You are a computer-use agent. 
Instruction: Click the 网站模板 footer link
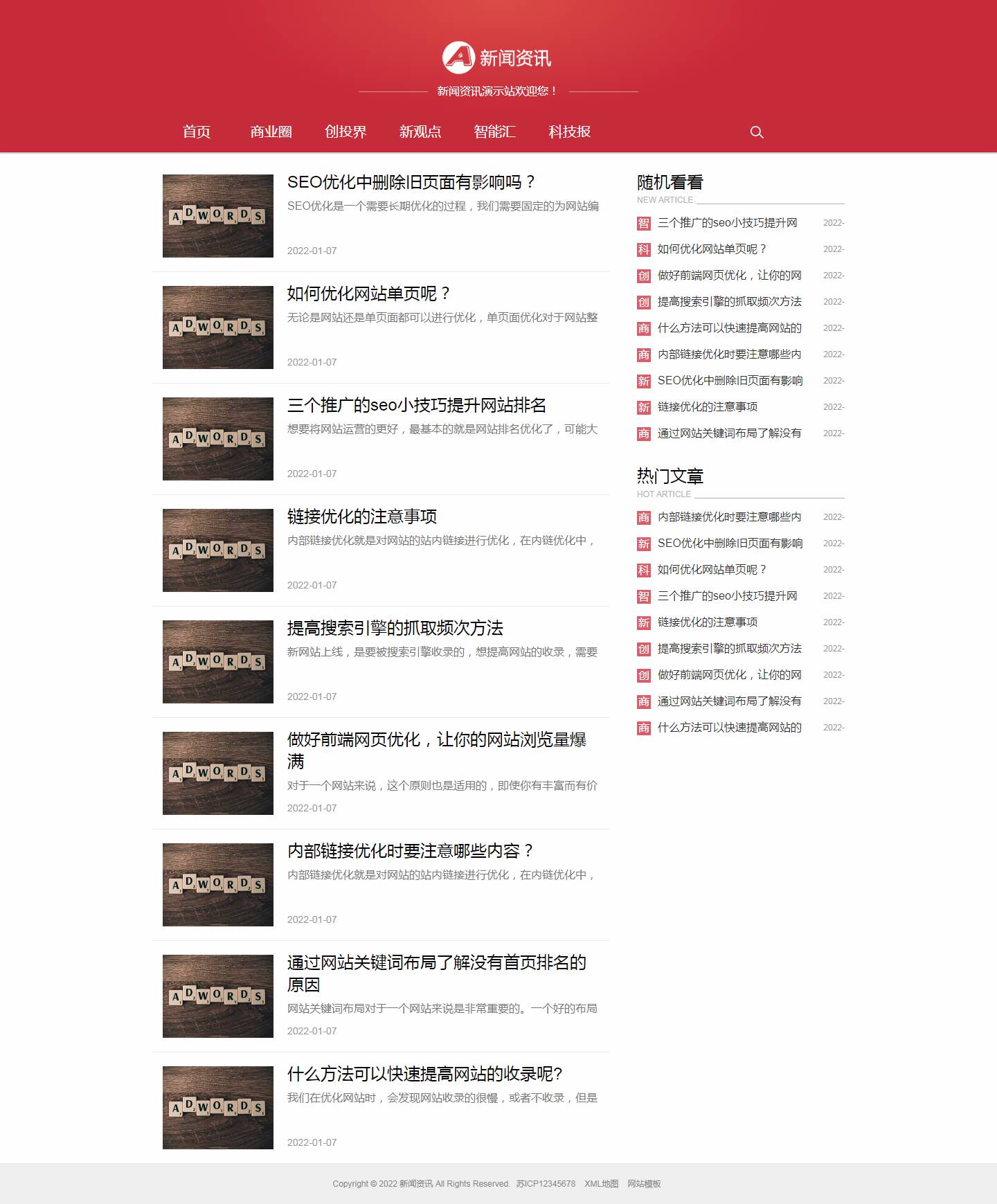pyautogui.click(x=645, y=1184)
